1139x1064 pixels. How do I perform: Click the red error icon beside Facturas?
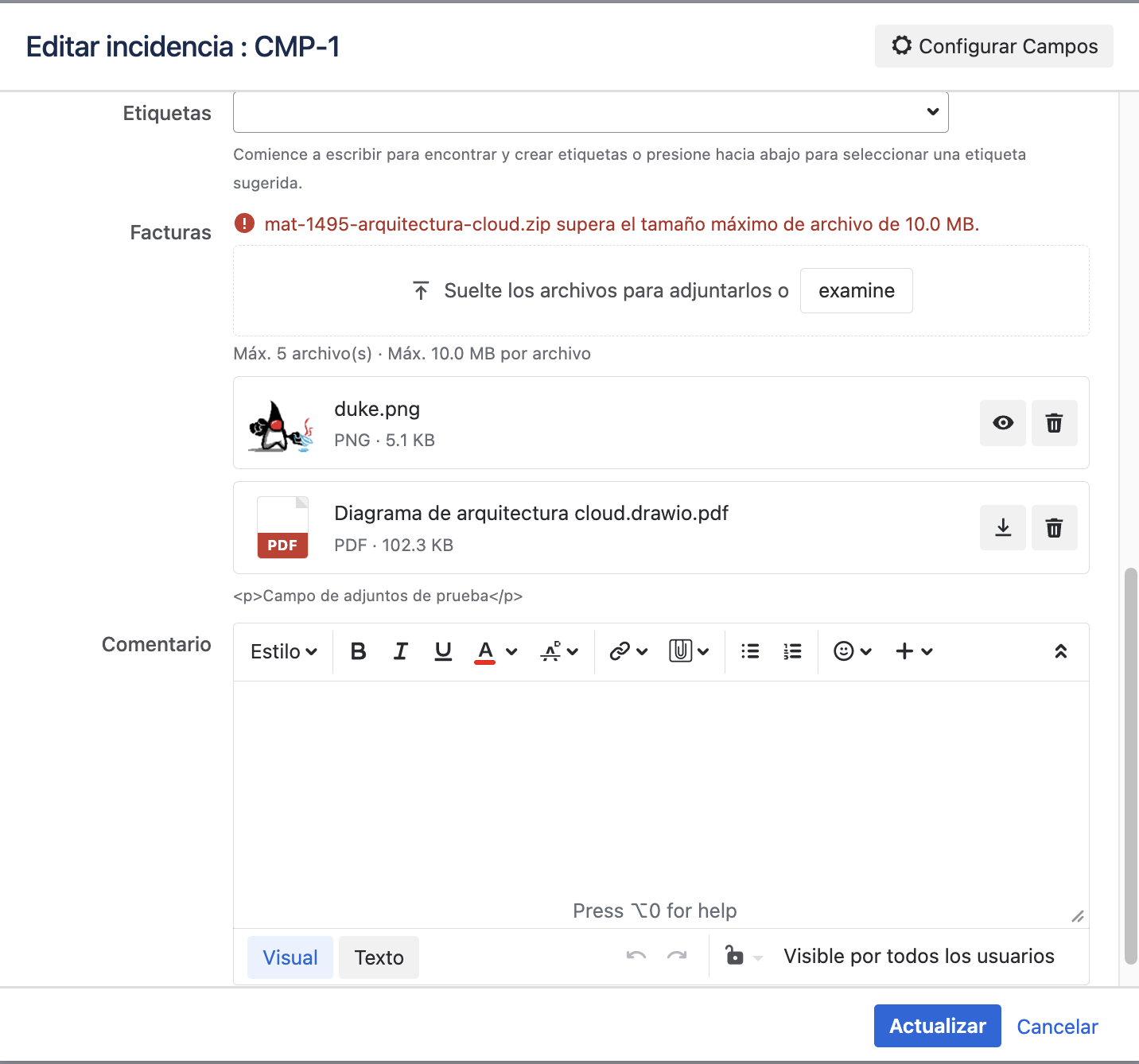(244, 223)
